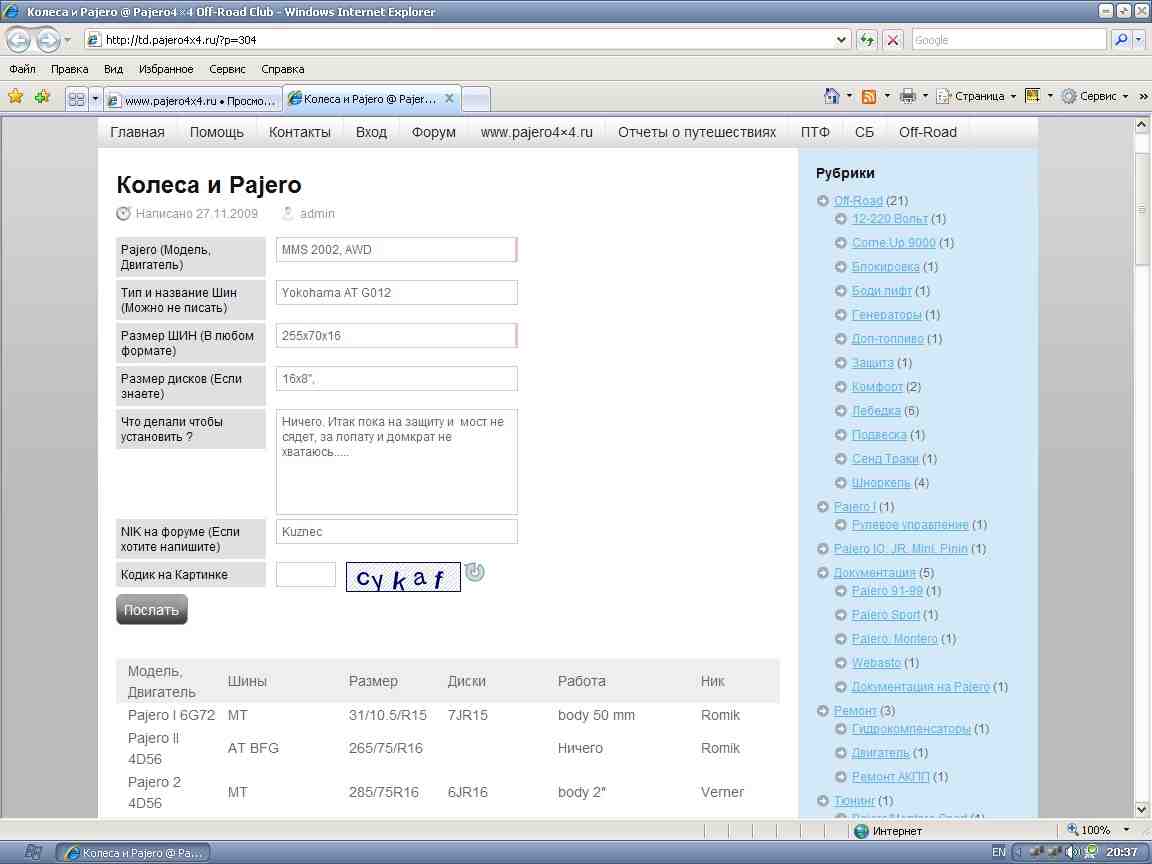Viewport: 1152px width, 864px height.
Task: Open the Лебедка category link
Action: [x=876, y=411]
